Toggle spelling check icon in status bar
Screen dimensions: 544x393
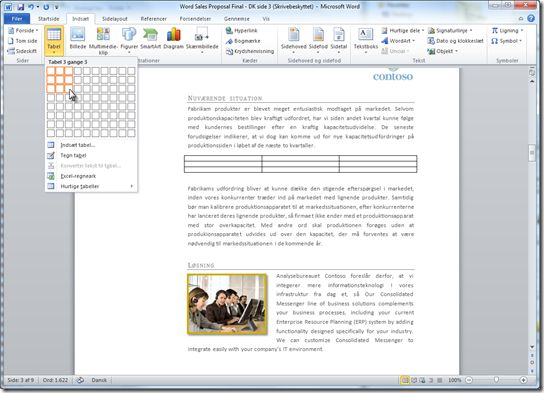coord(80,380)
